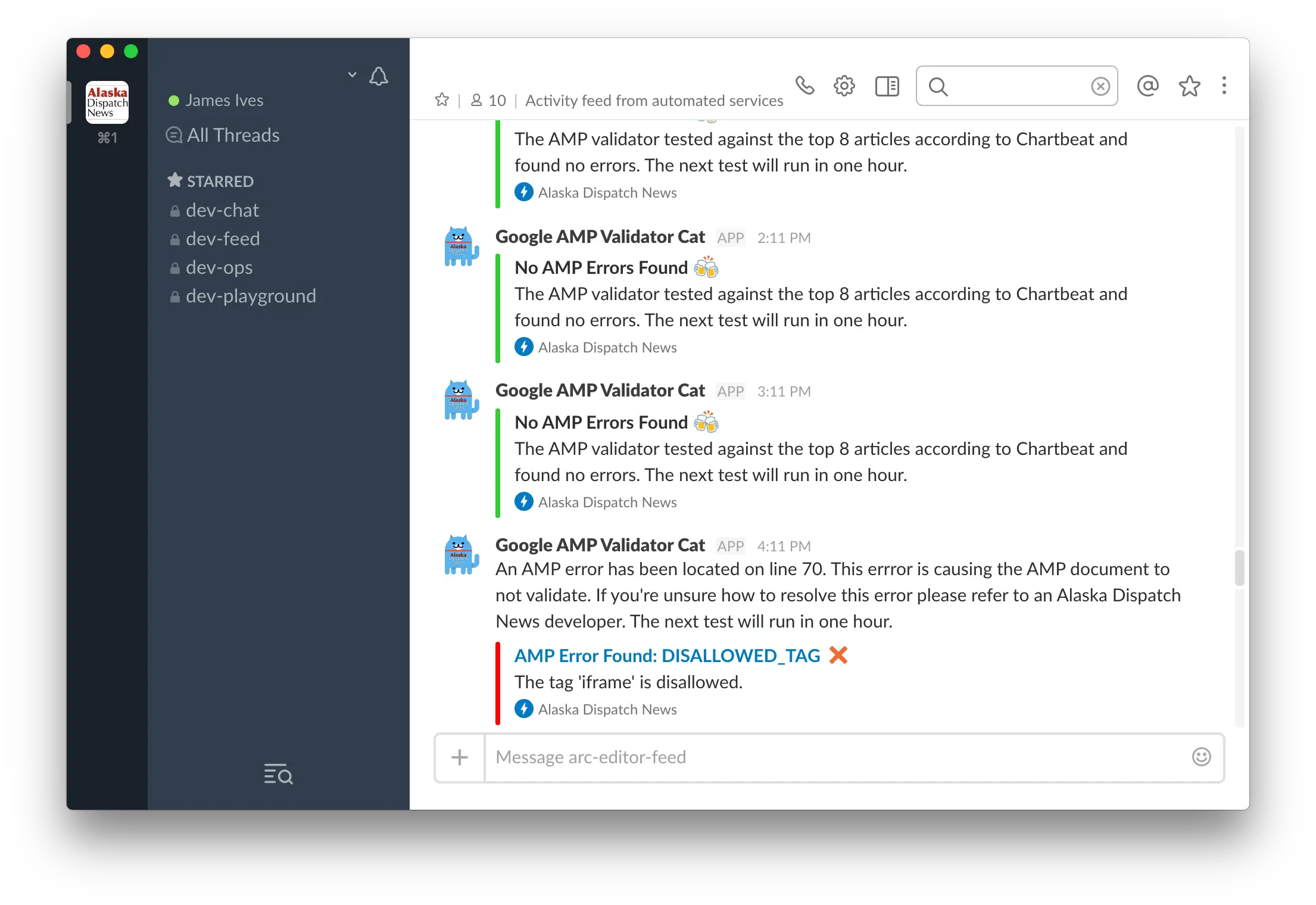Image resolution: width=1316 pixels, height=905 pixels.
Task: Expand the workspace menu chevron
Action: point(352,74)
